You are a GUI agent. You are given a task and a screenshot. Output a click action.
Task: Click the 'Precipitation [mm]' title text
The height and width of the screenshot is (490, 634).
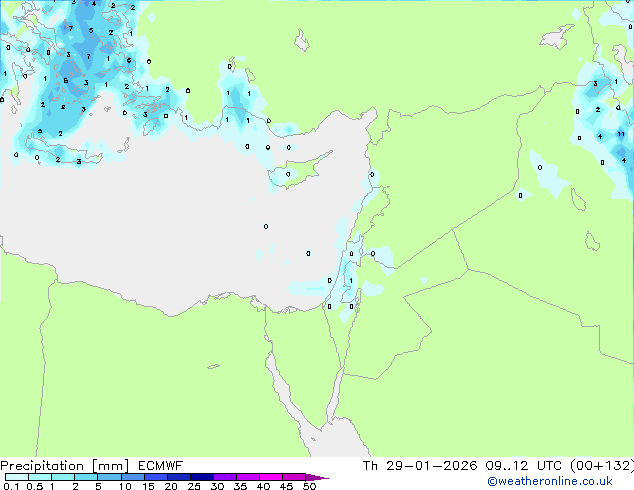pyautogui.click(x=65, y=466)
